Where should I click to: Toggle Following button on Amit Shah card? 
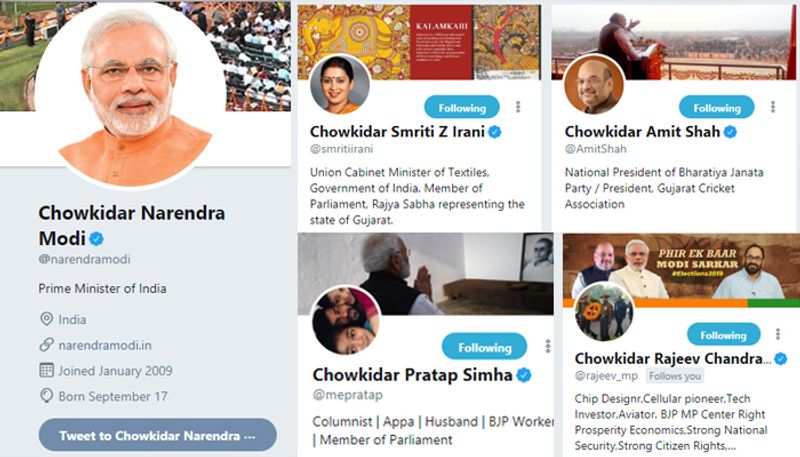[716, 107]
